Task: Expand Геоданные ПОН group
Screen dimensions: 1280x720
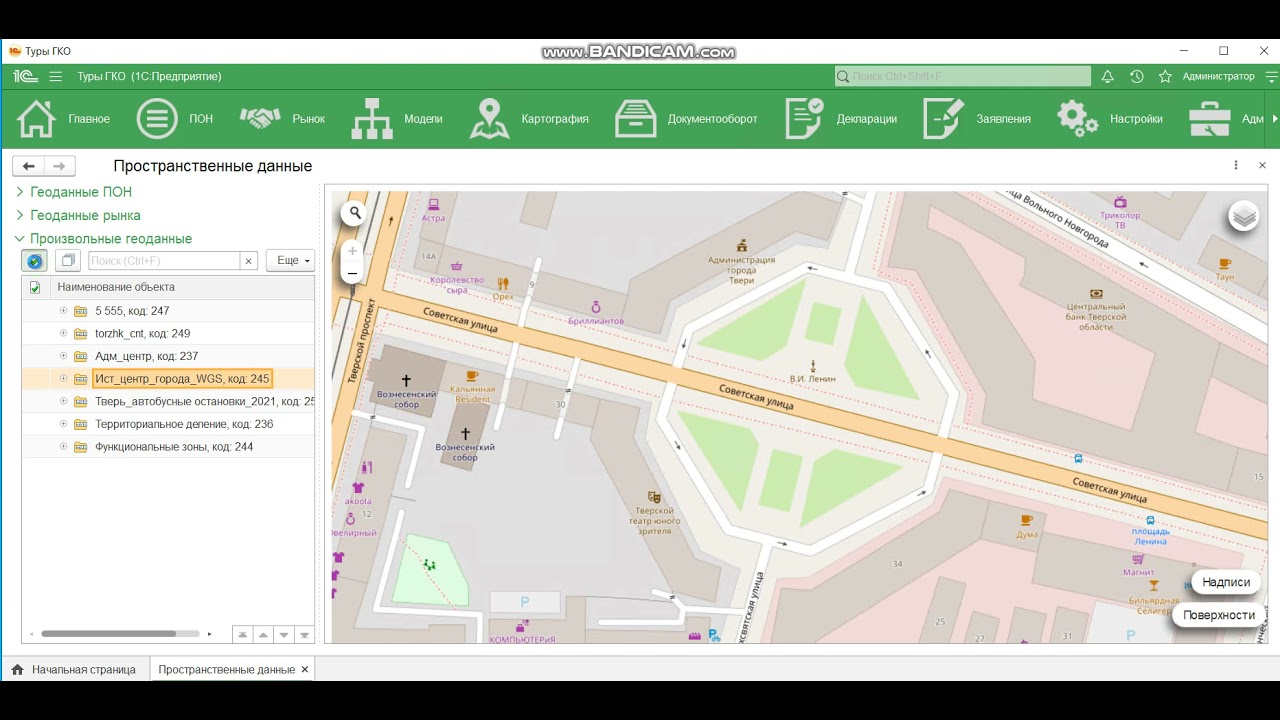Action: pyautogui.click(x=19, y=192)
